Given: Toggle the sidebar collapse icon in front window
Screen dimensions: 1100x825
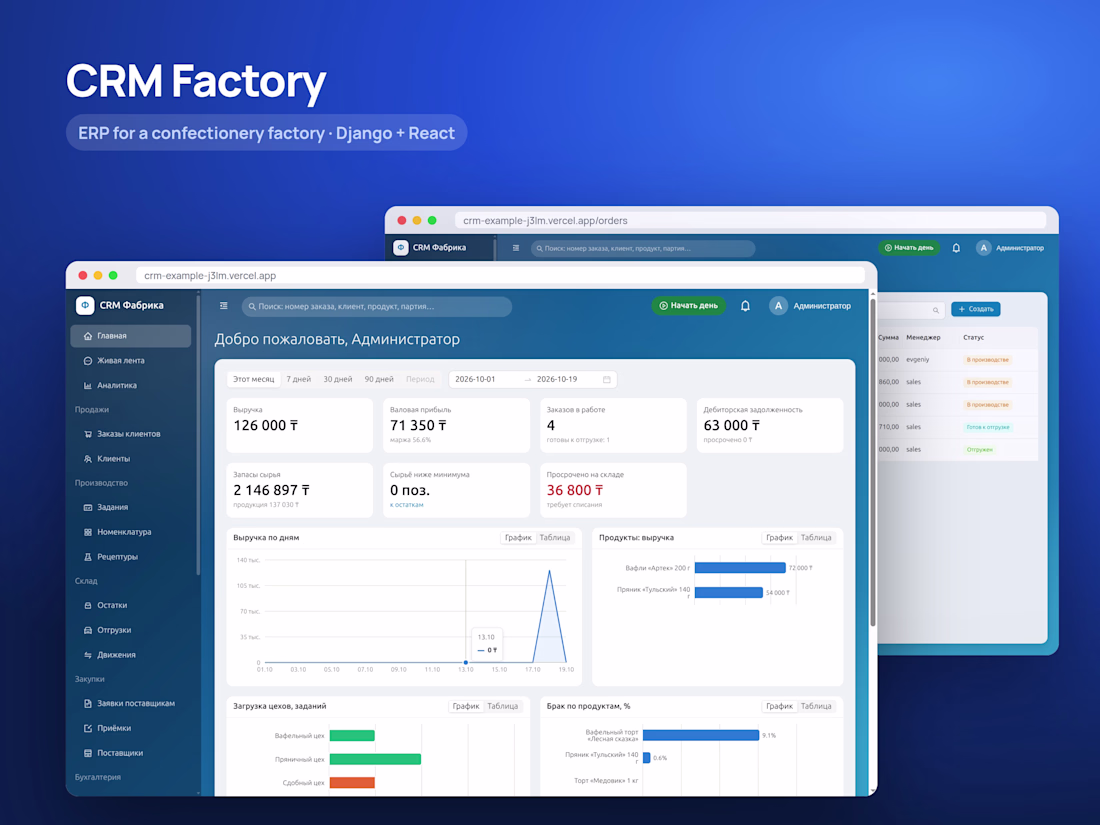Looking at the screenshot, I should click(224, 306).
